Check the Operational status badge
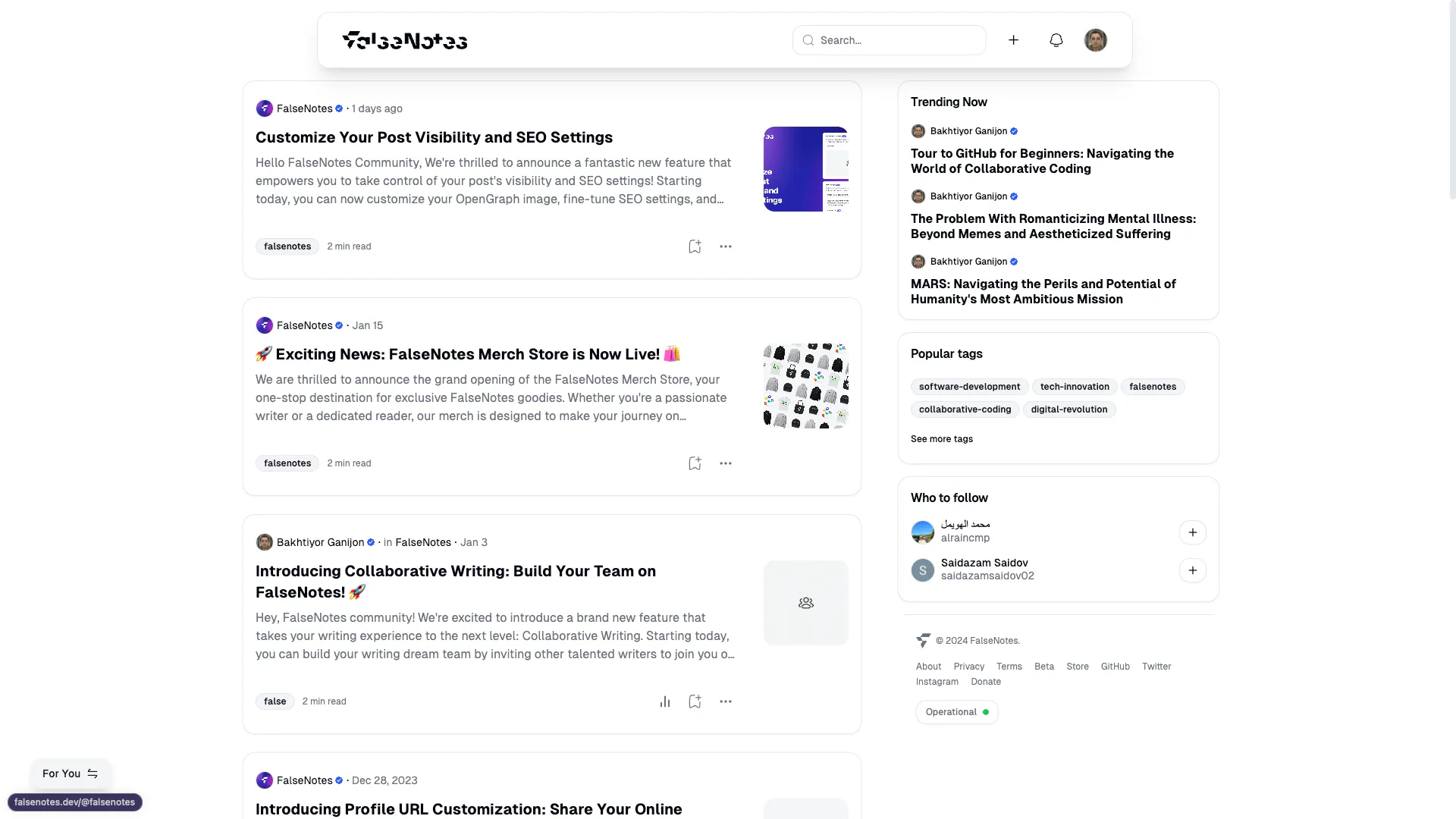This screenshot has width=1456, height=819. [x=957, y=712]
